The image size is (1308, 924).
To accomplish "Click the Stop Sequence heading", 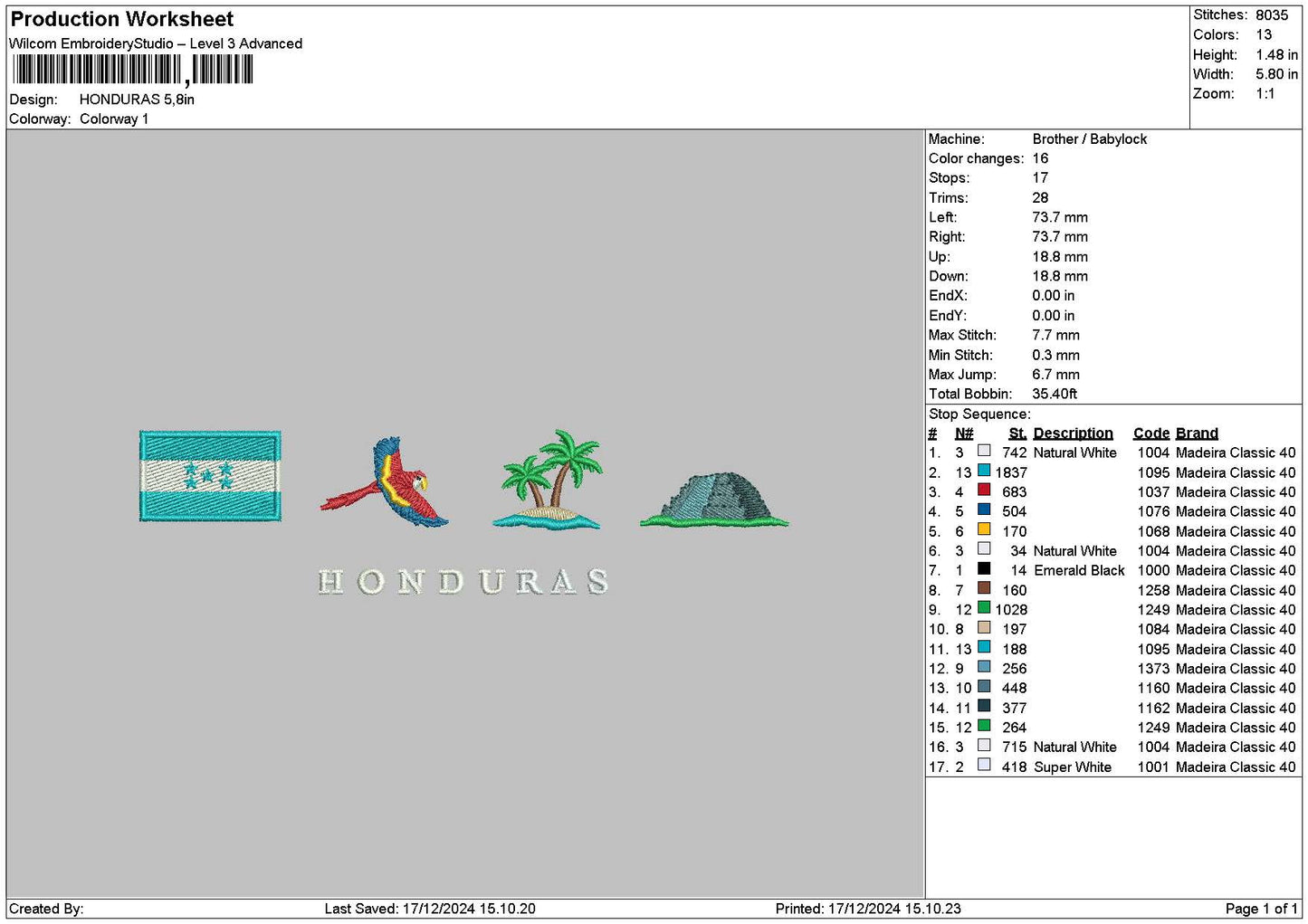I will [x=979, y=414].
